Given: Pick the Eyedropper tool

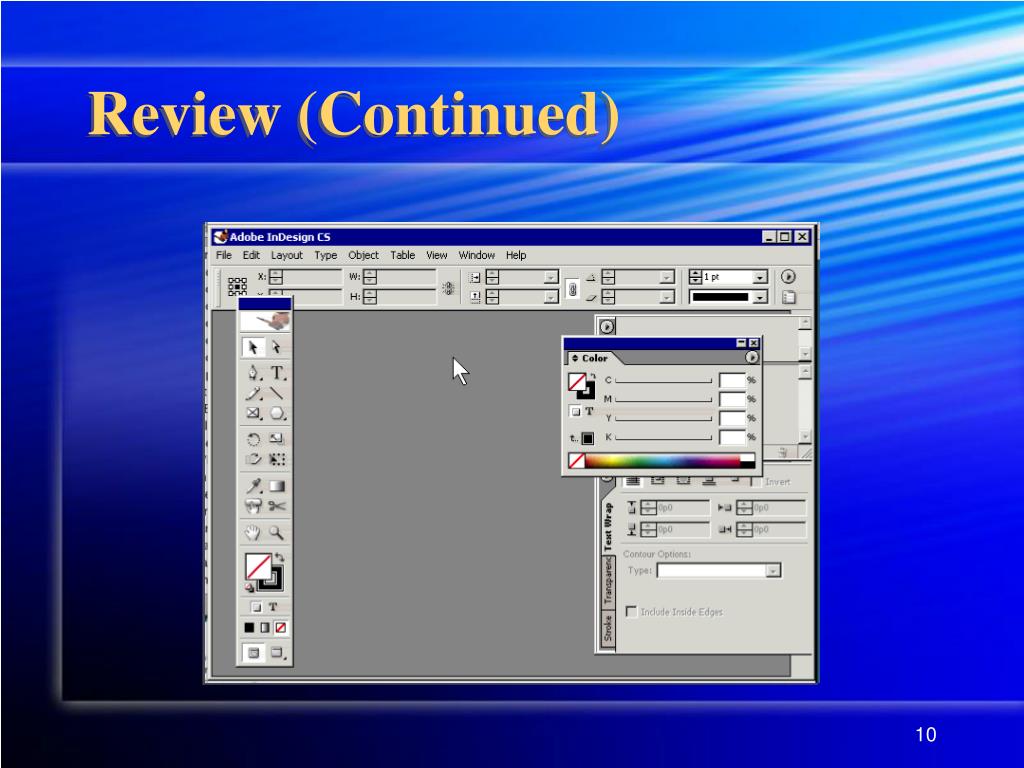Looking at the screenshot, I should (x=253, y=486).
